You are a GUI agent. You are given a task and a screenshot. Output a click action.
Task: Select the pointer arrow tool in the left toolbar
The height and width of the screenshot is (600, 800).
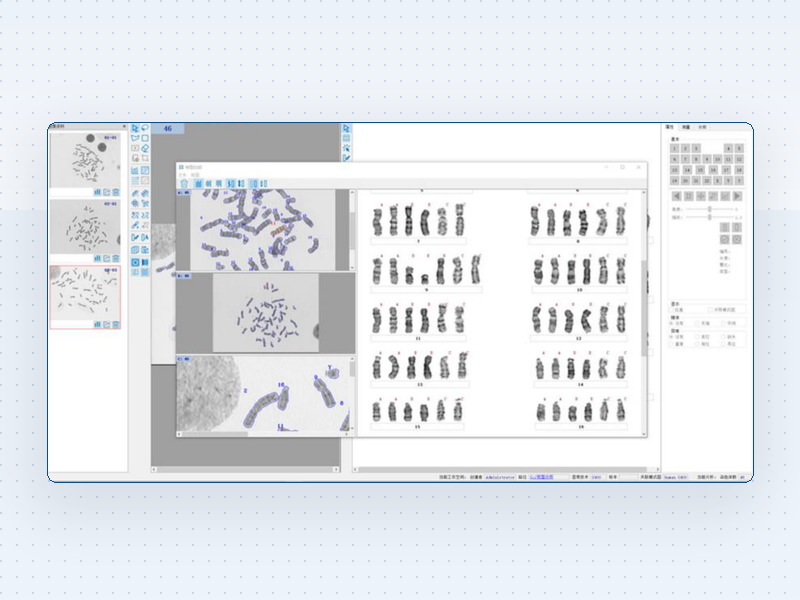pyautogui.click(x=135, y=128)
